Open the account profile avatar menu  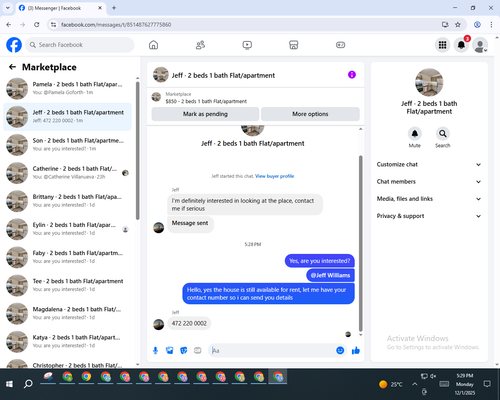coord(480,45)
